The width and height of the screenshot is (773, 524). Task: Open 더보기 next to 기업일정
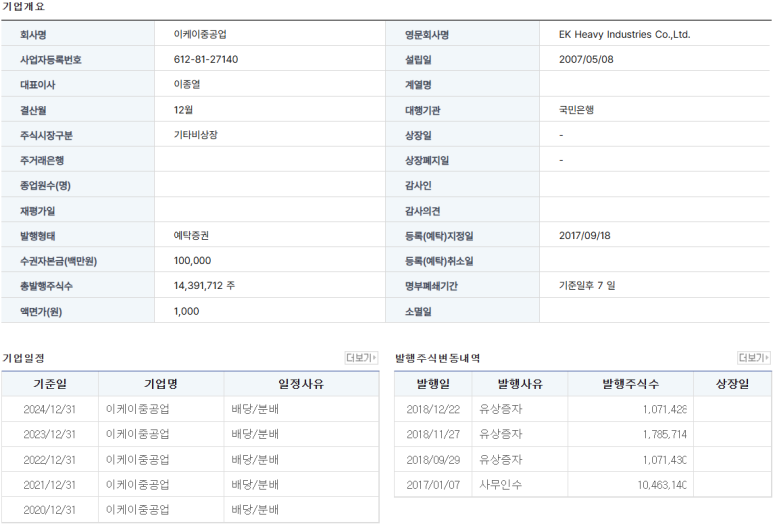(x=361, y=357)
